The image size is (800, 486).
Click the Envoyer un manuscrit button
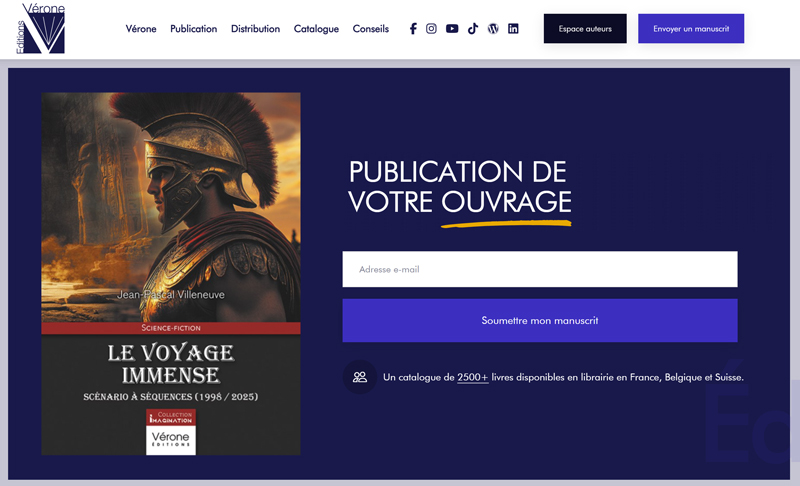coord(691,29)
